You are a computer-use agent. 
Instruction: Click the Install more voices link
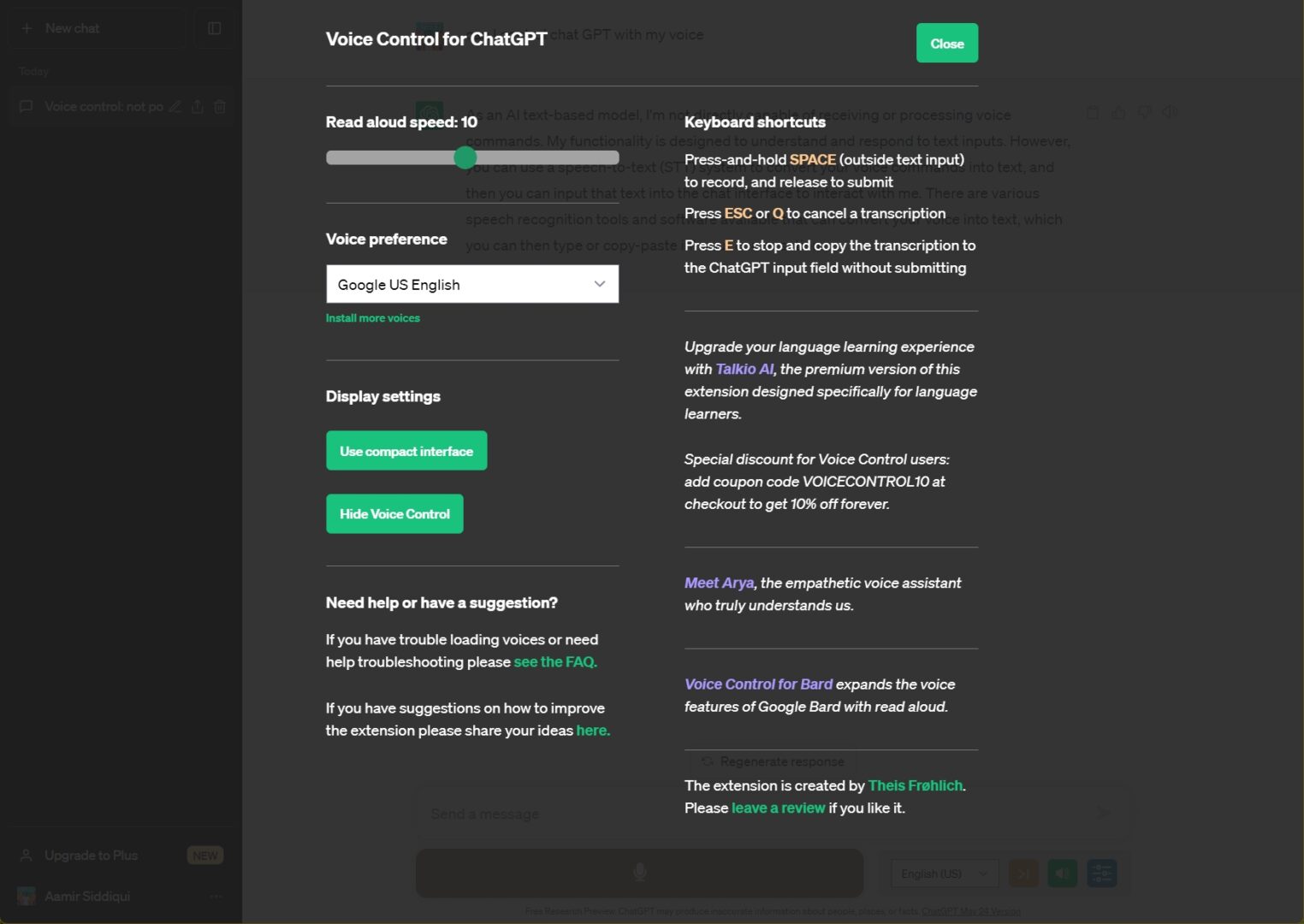[373, 318]
